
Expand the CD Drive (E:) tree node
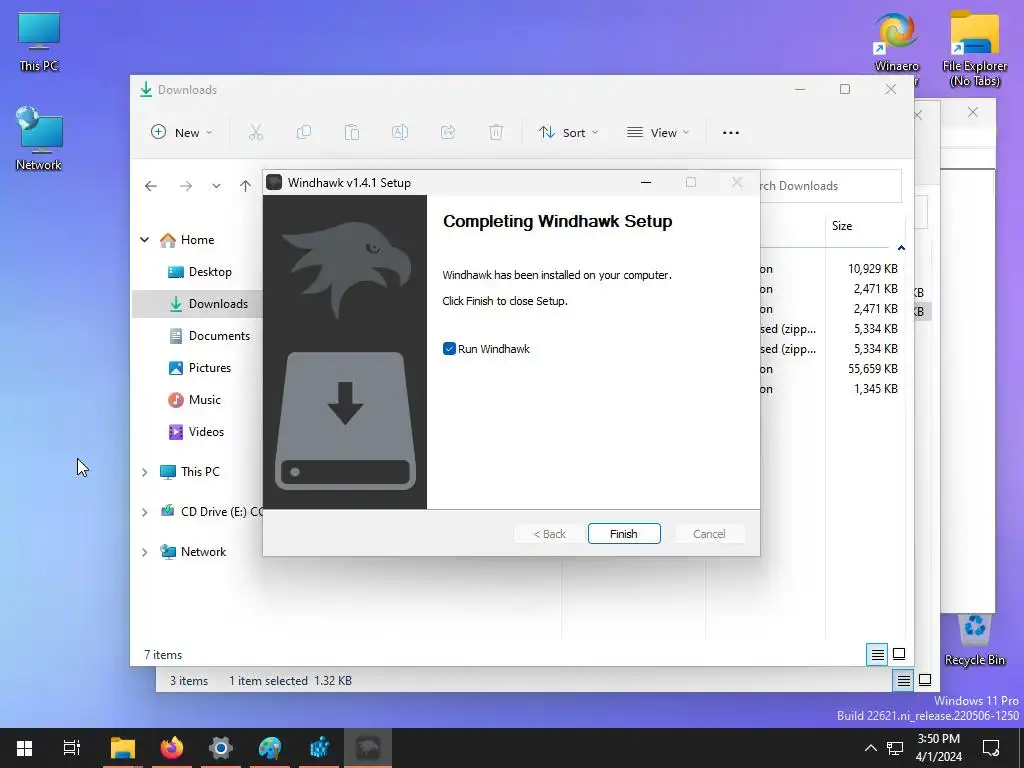tap(144, 512)
